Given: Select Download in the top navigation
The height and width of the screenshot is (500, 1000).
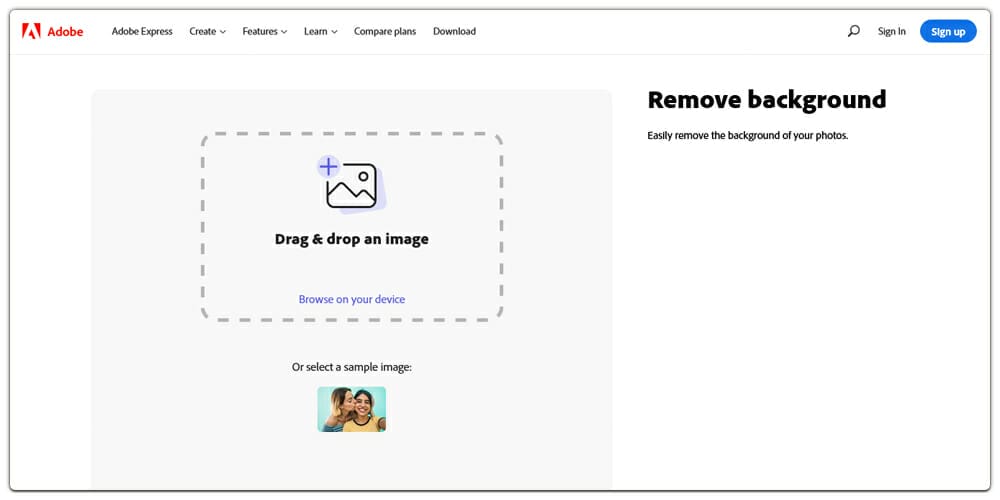Looking at the screenshot, I should [454, 31].
